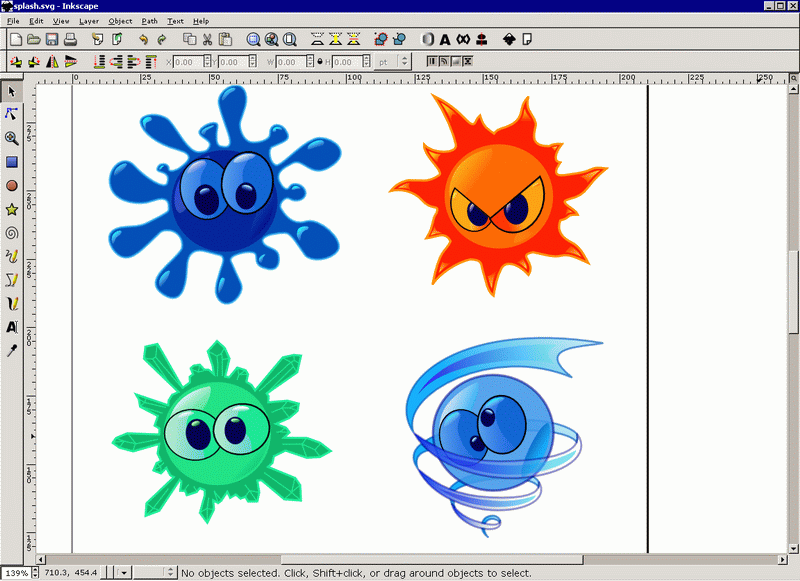Open the layer dropdown in status bar
Image resolution: width=800 pixels, height=581 pixels.
pyautogui.click(x=122, y=573)
